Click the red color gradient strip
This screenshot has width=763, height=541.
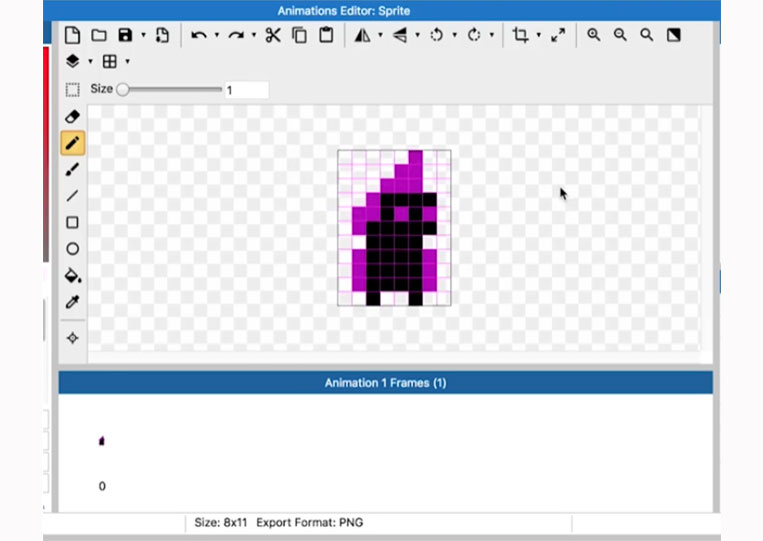click(x=46, y=154)
